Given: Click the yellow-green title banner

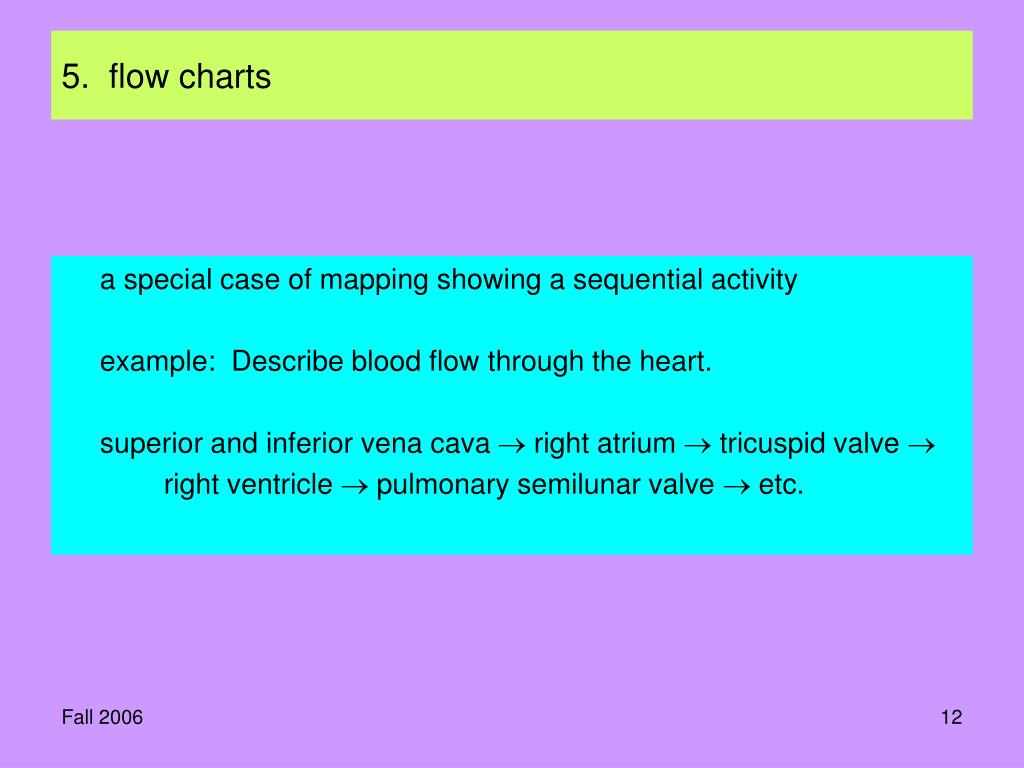Looking at the screenshot, I should [511, 75].
